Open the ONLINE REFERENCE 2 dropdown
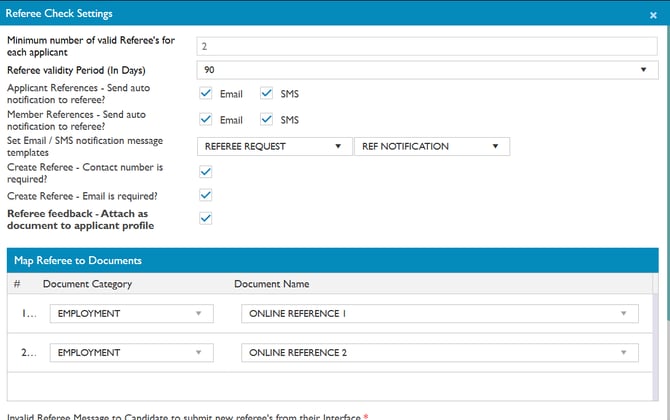 [440, 352]
